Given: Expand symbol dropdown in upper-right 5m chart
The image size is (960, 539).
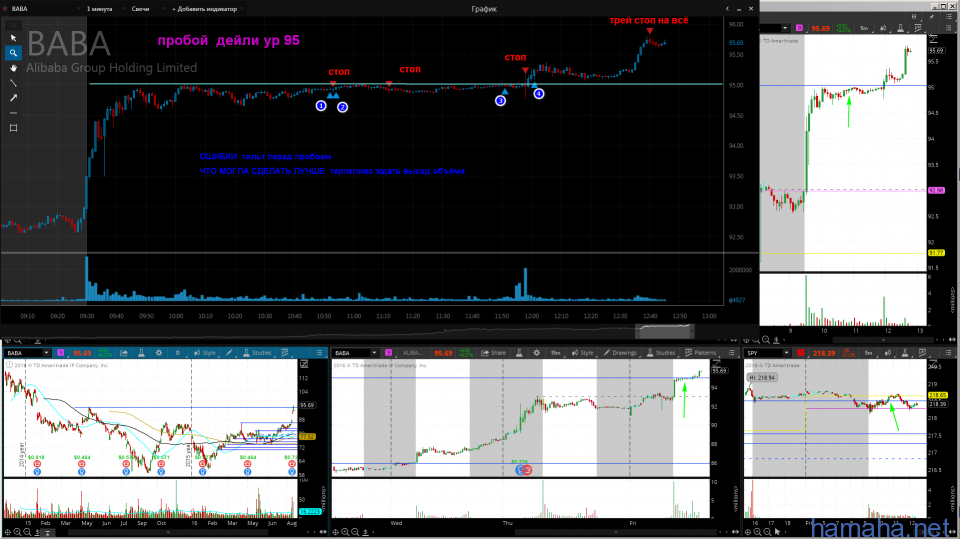Looking at the screenshot, I should [785, 28].
